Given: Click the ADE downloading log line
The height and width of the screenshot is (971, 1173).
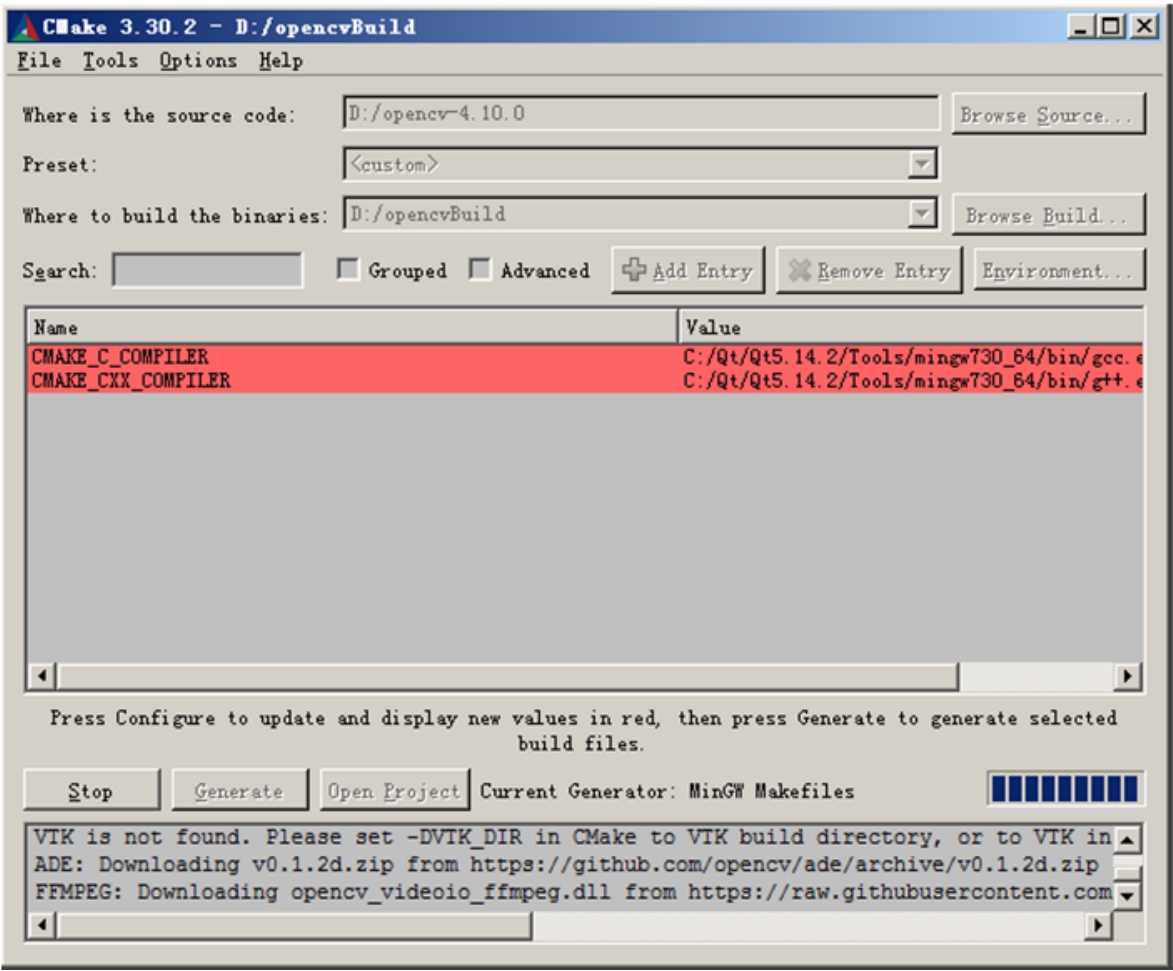Looking at the screenshot, I should [x=566, y=864].
